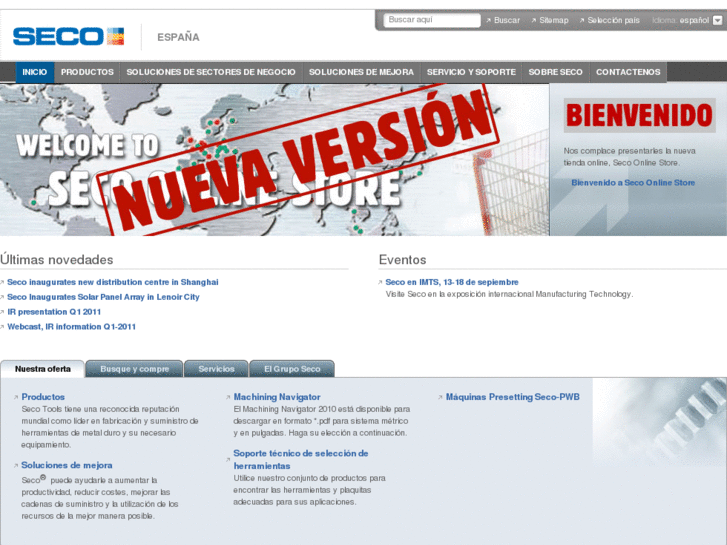Viewport: 727px width, 545px height.
Task: Select the INICIO menu item
Action: 35,72
